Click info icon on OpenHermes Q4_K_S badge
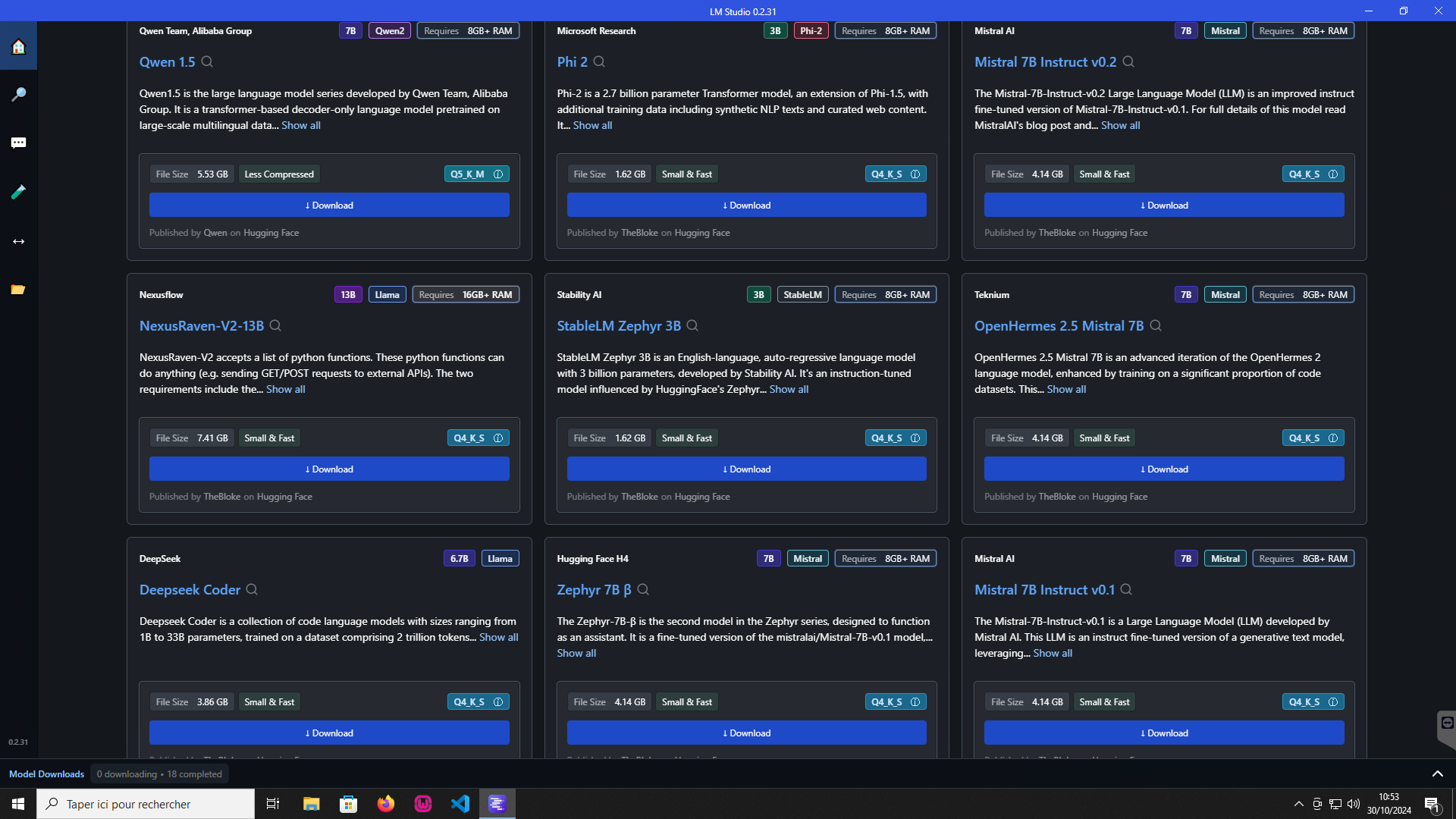1456x819 pixels. [x=1333, y=438]
